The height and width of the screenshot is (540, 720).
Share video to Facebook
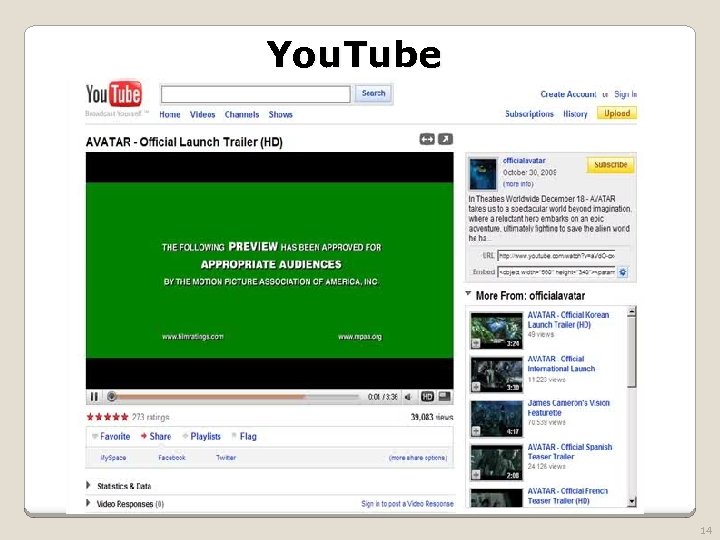[172, 458]
